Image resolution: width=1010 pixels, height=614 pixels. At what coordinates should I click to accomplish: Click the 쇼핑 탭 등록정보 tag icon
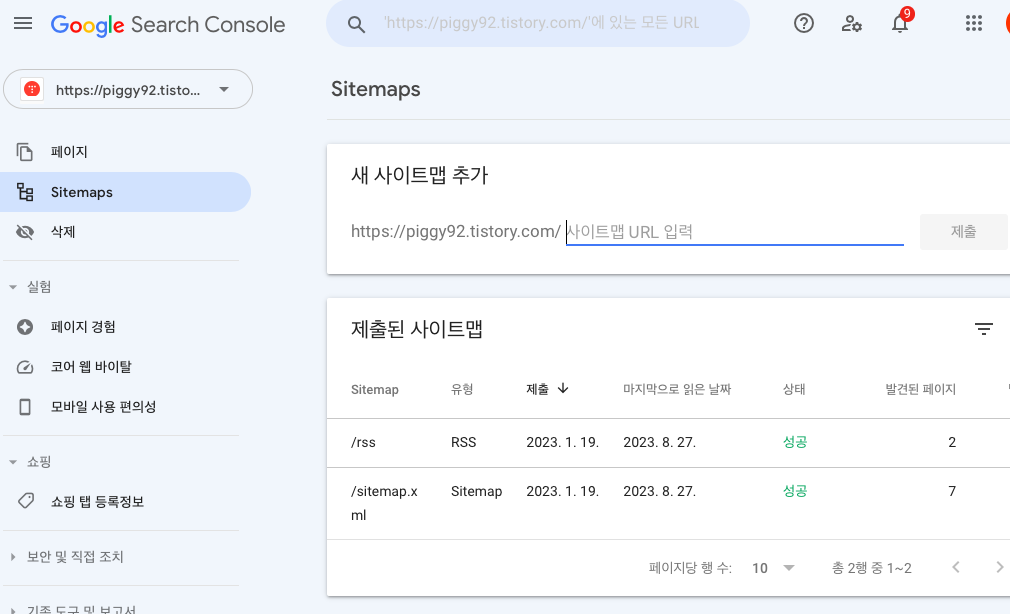tap(25, 501)
